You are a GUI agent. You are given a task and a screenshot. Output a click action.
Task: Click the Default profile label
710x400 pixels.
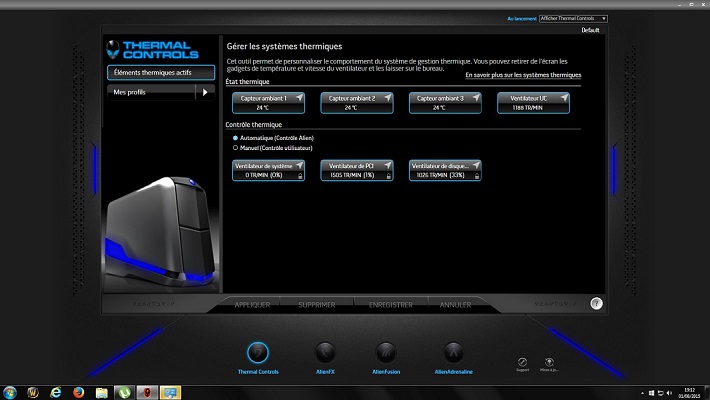(590, 30)
